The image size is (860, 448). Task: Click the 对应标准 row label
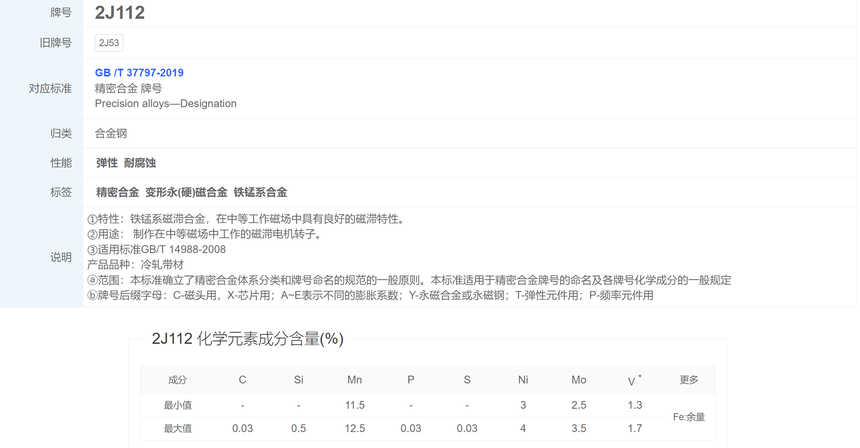pos(50,88)
